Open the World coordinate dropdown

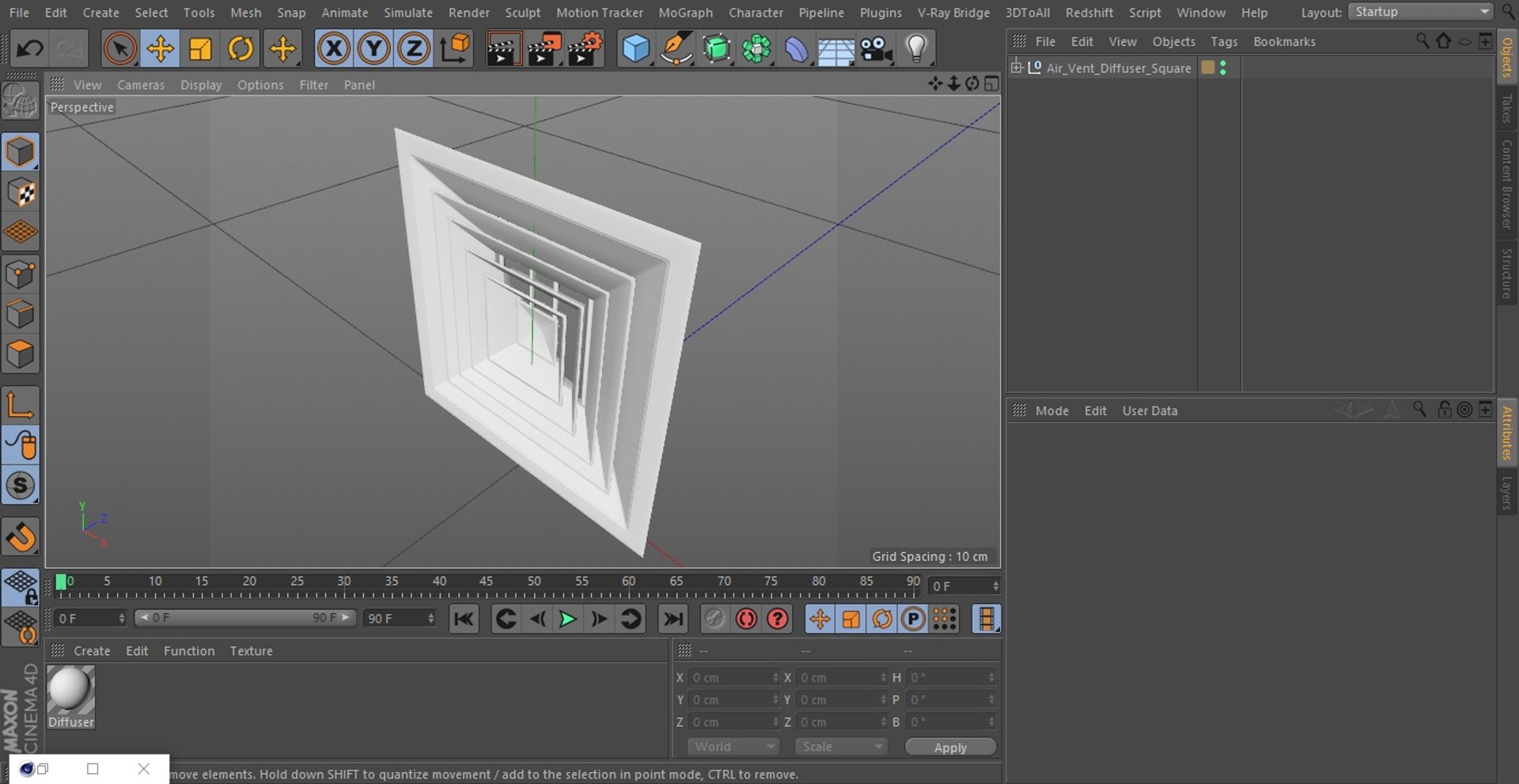733,747
